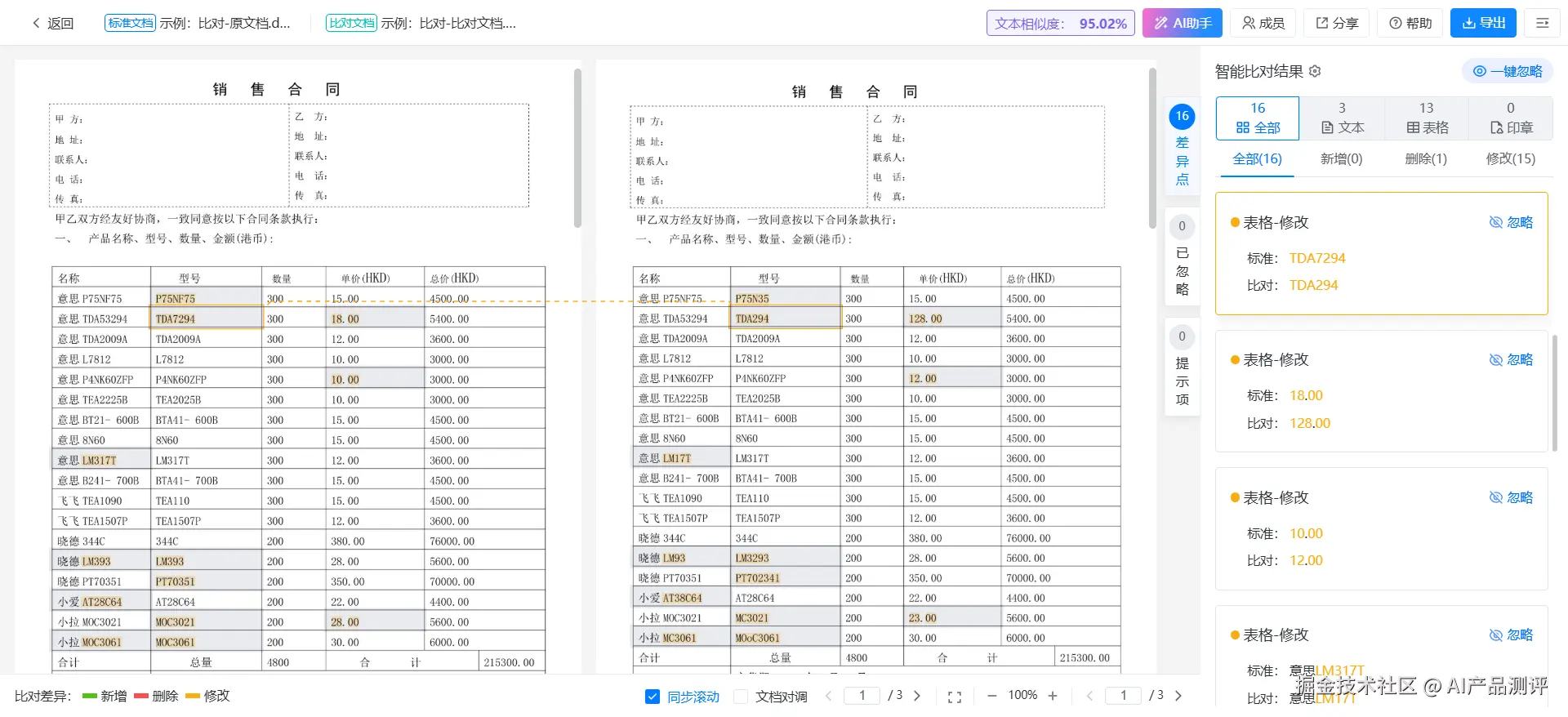Select the 表格-修改 TDA7294 result card
Image resolution: width=1568 pixels, height=717 pixels.
coord(1381,253)
